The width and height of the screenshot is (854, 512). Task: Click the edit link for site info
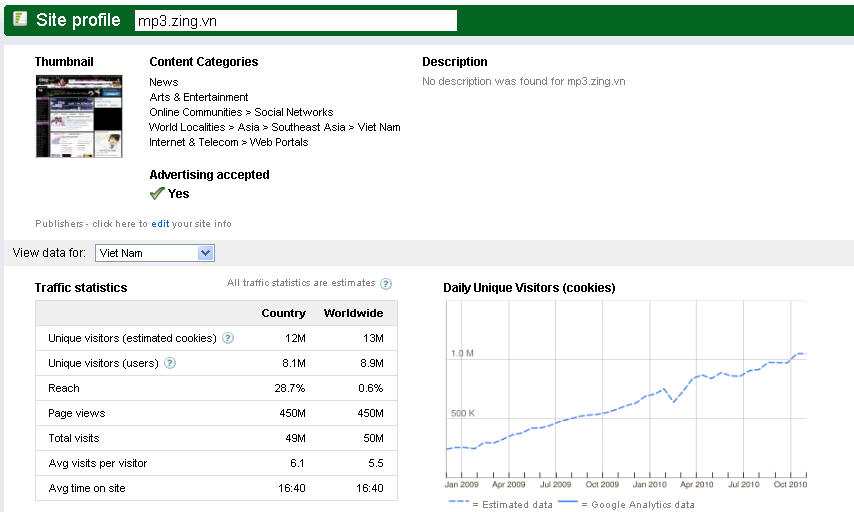160,224
